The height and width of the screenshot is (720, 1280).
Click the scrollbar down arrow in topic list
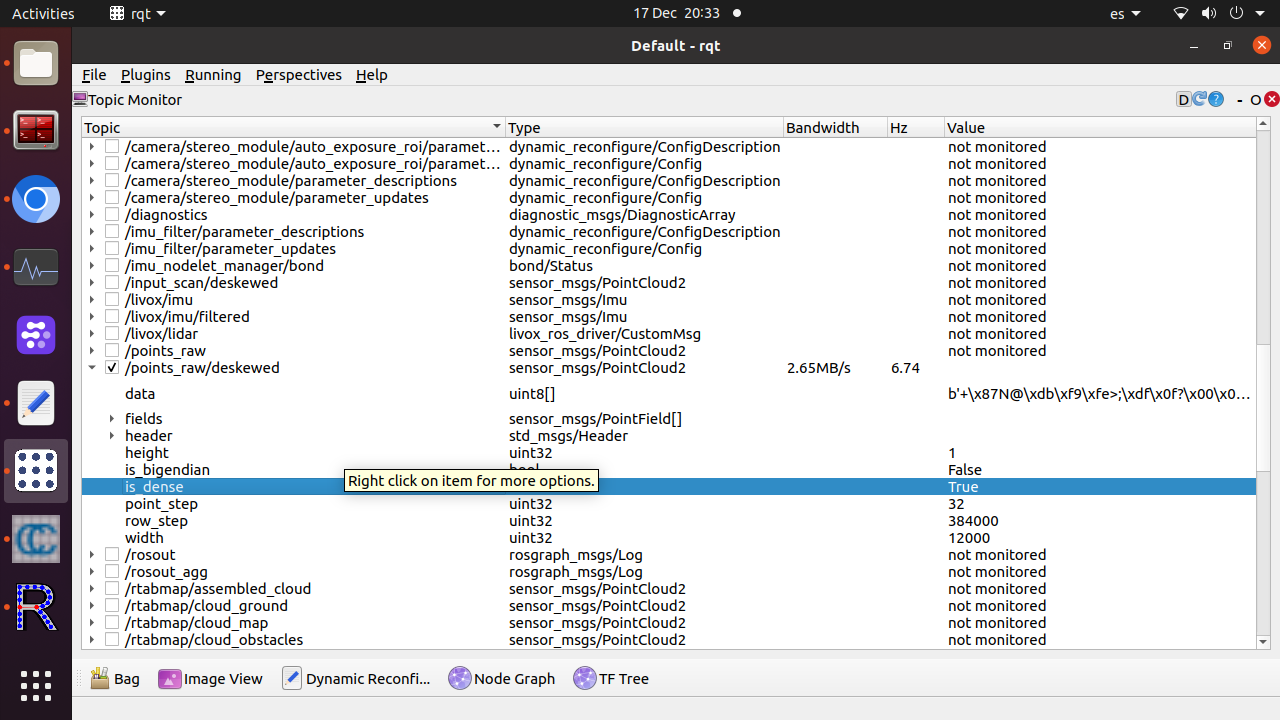[x=1263, y=642]
